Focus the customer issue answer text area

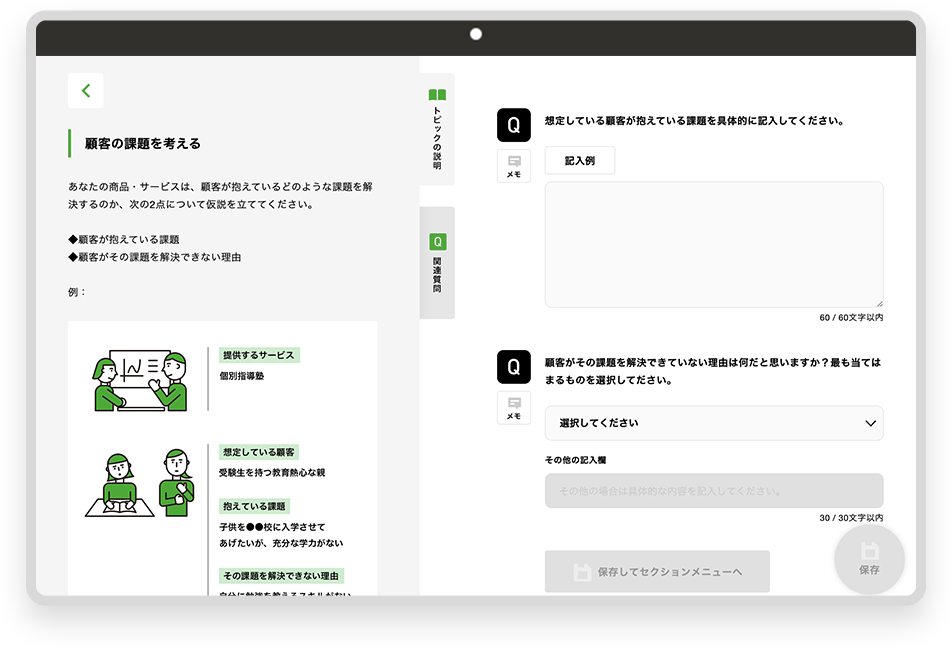[714, 244]
